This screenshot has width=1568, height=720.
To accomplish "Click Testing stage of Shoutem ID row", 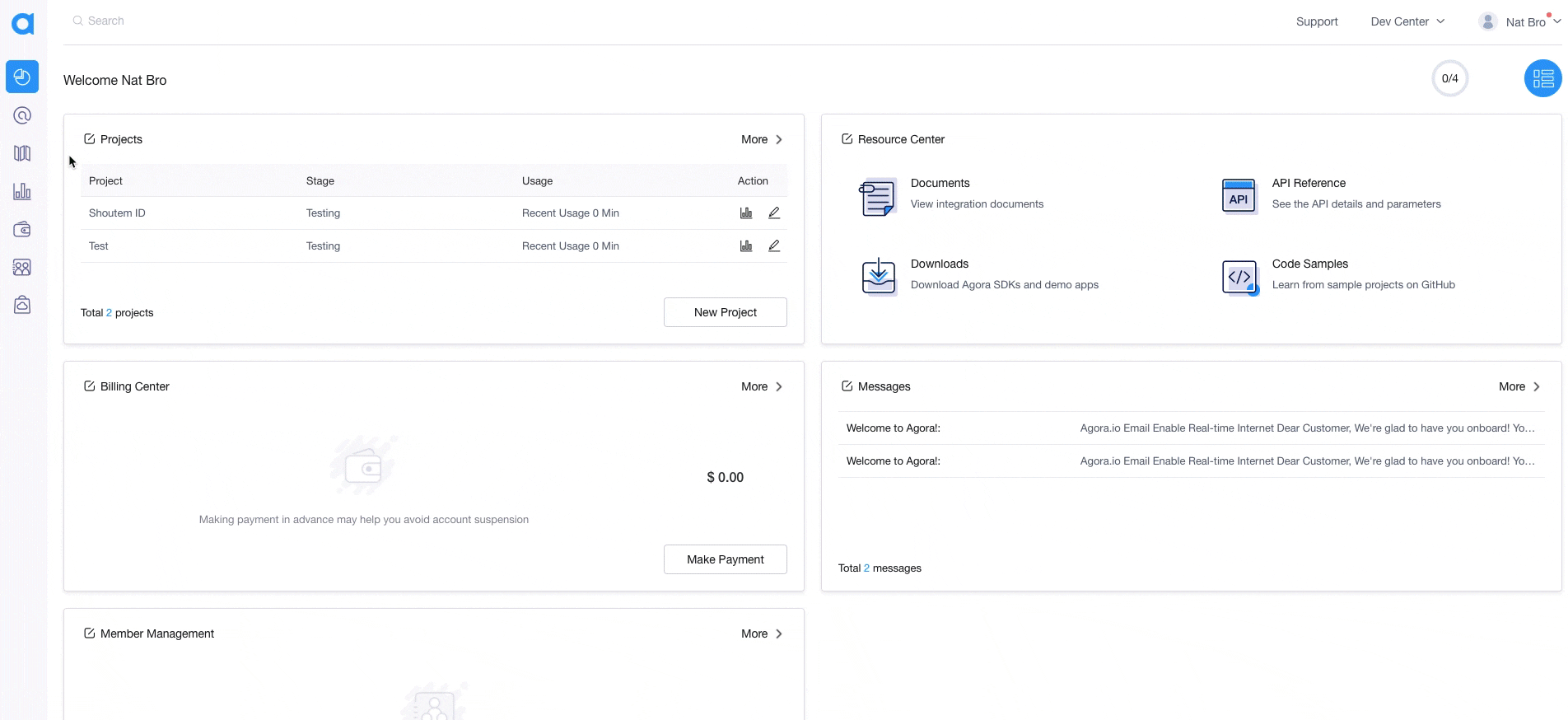I will (323, 213).
